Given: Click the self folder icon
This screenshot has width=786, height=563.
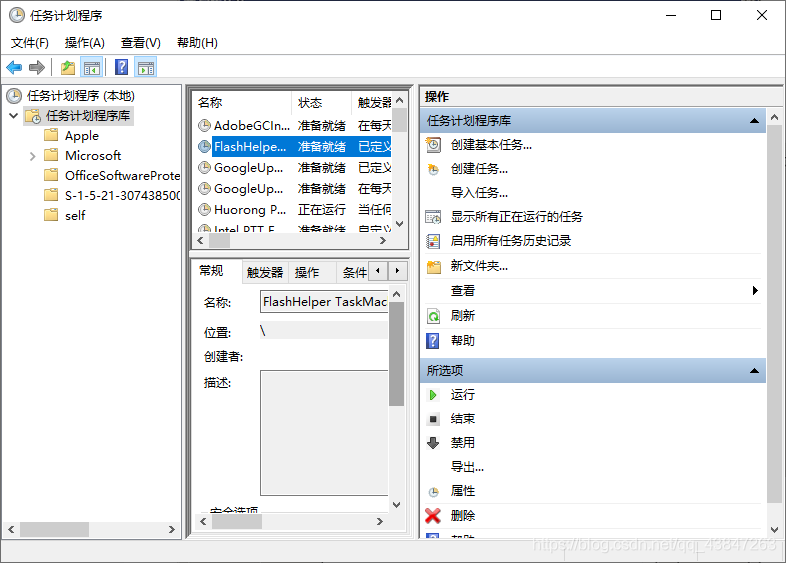Looking at the screenshot, I should pos(51,215).
